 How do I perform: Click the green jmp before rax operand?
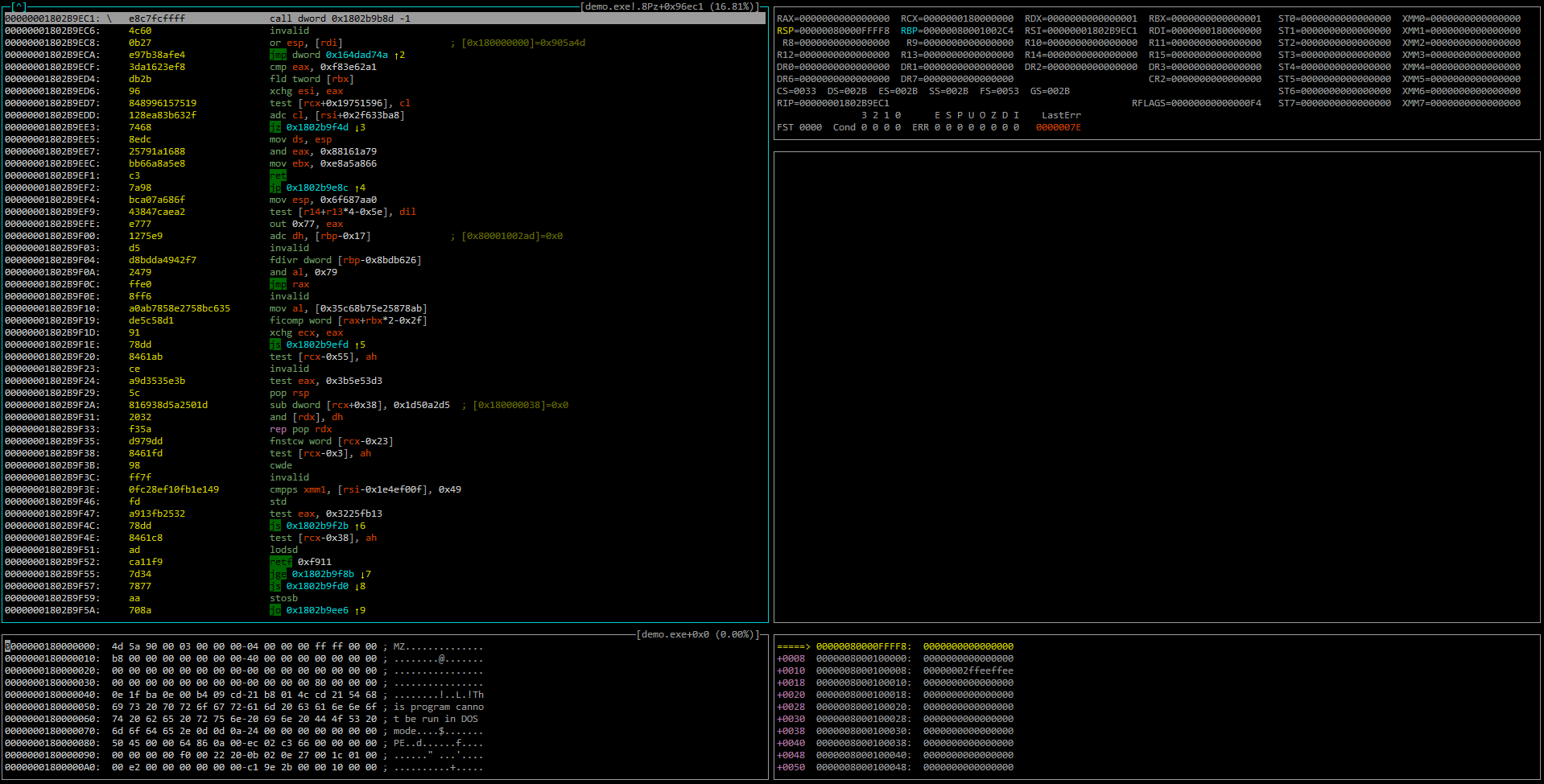click(278, 284)
